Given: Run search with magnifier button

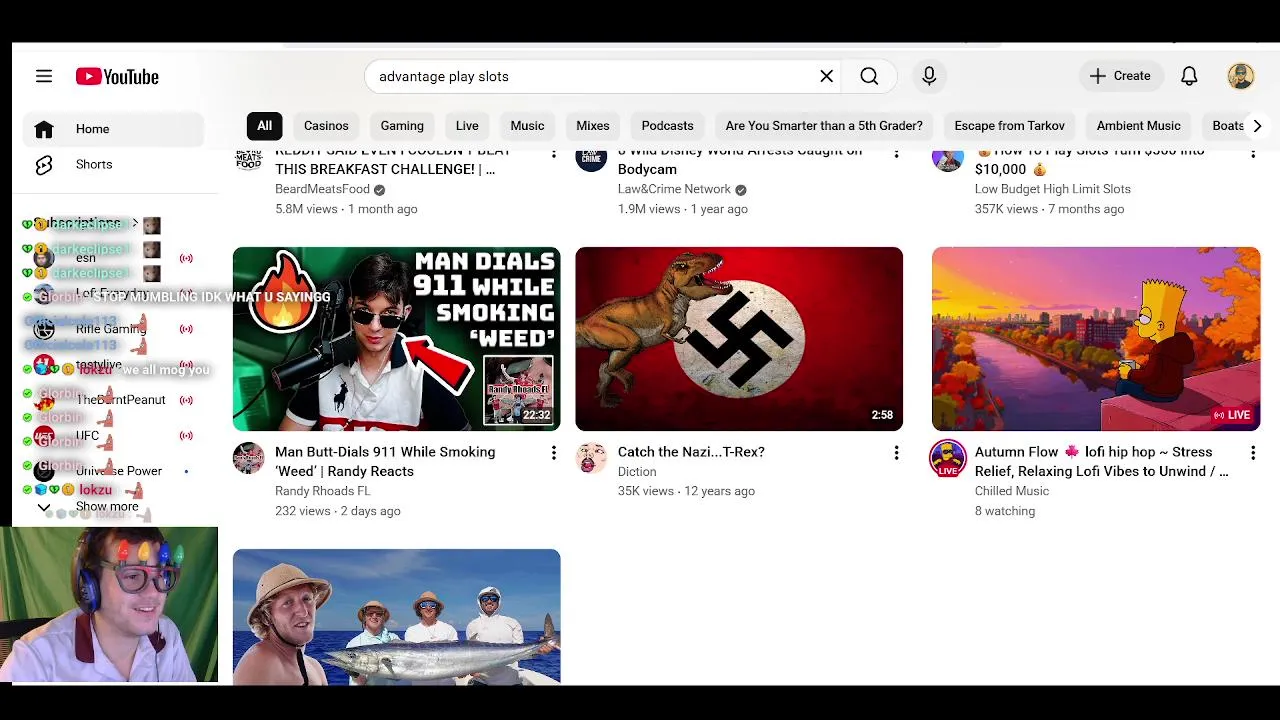Looking at the screenshot, I should (869, 76).
